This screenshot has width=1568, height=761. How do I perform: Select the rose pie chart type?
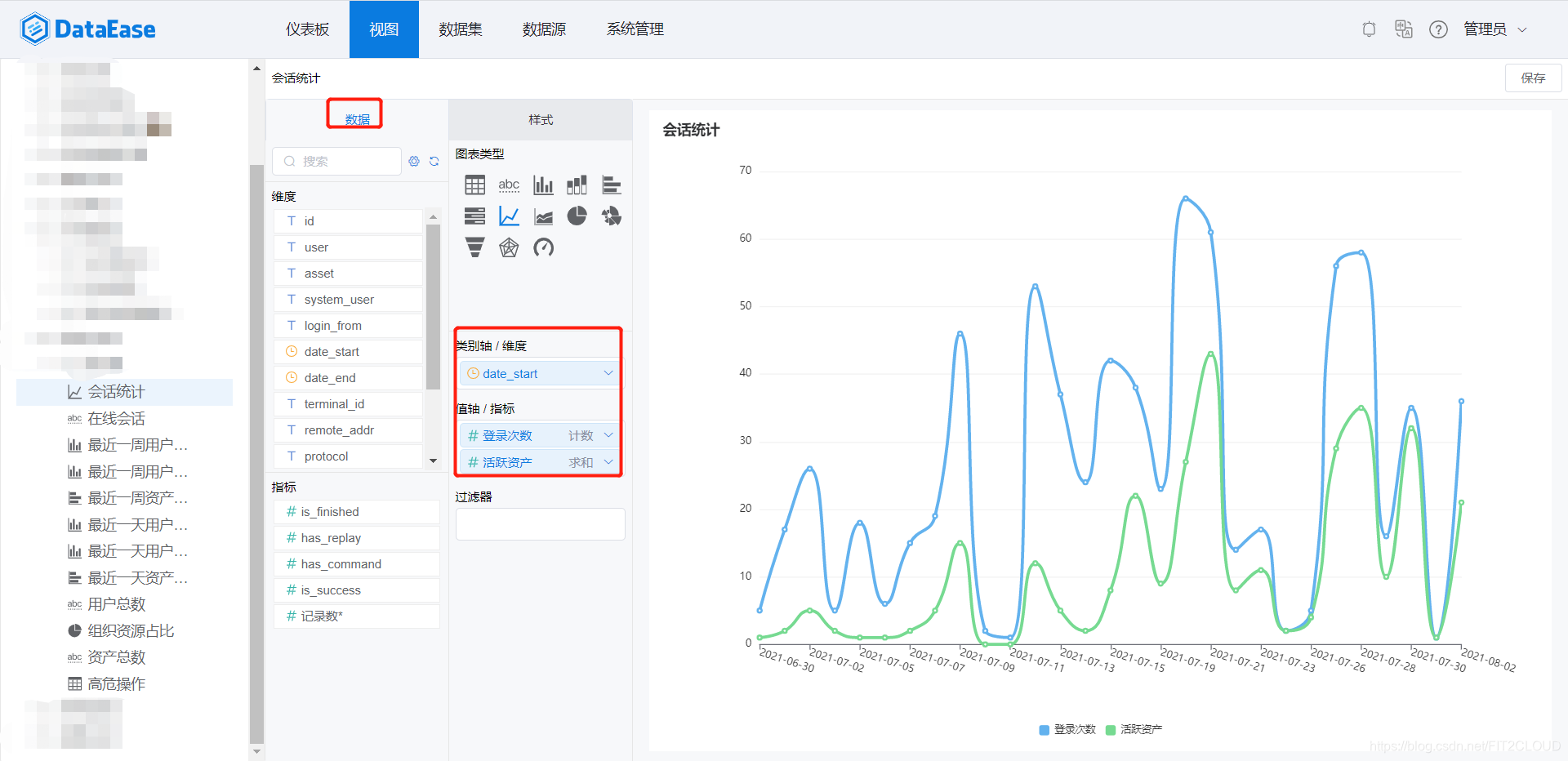pos(611,216)
